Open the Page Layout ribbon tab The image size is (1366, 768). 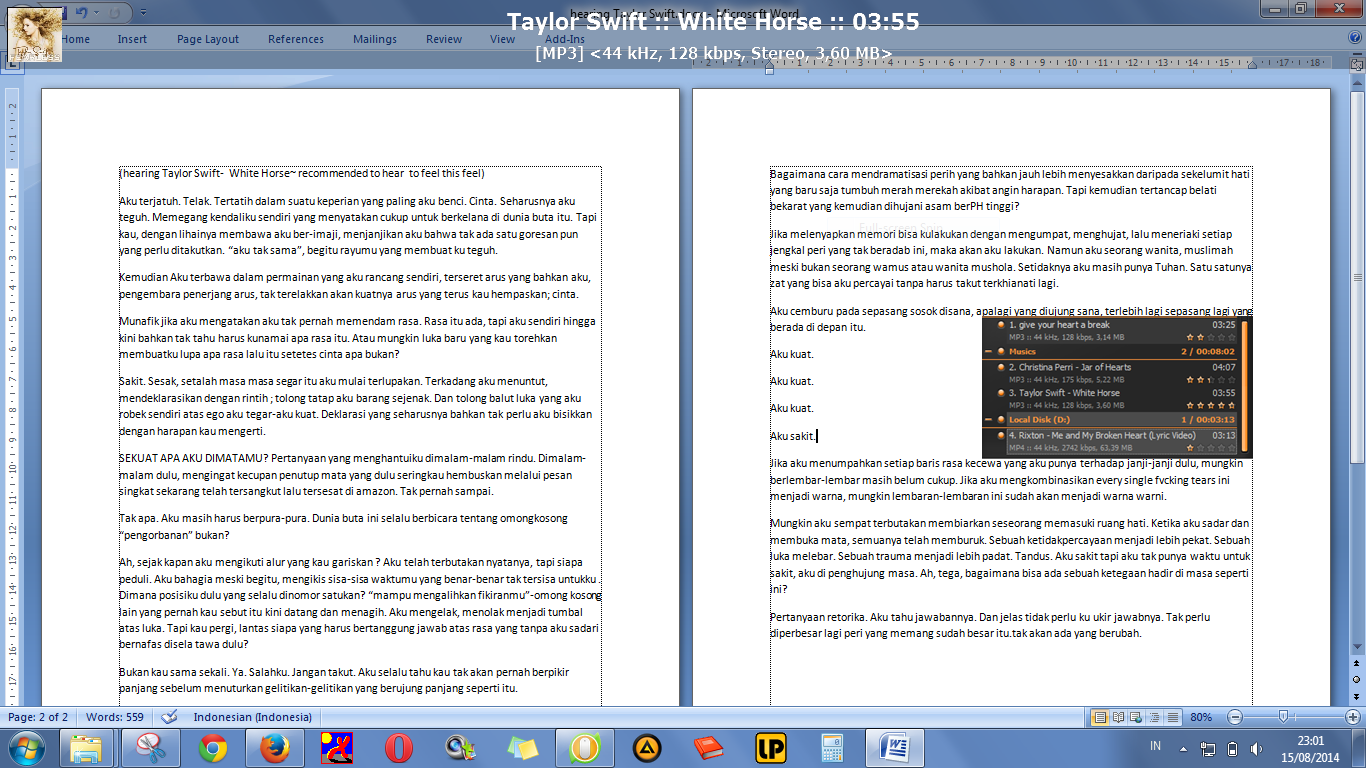tap(208, 39)
